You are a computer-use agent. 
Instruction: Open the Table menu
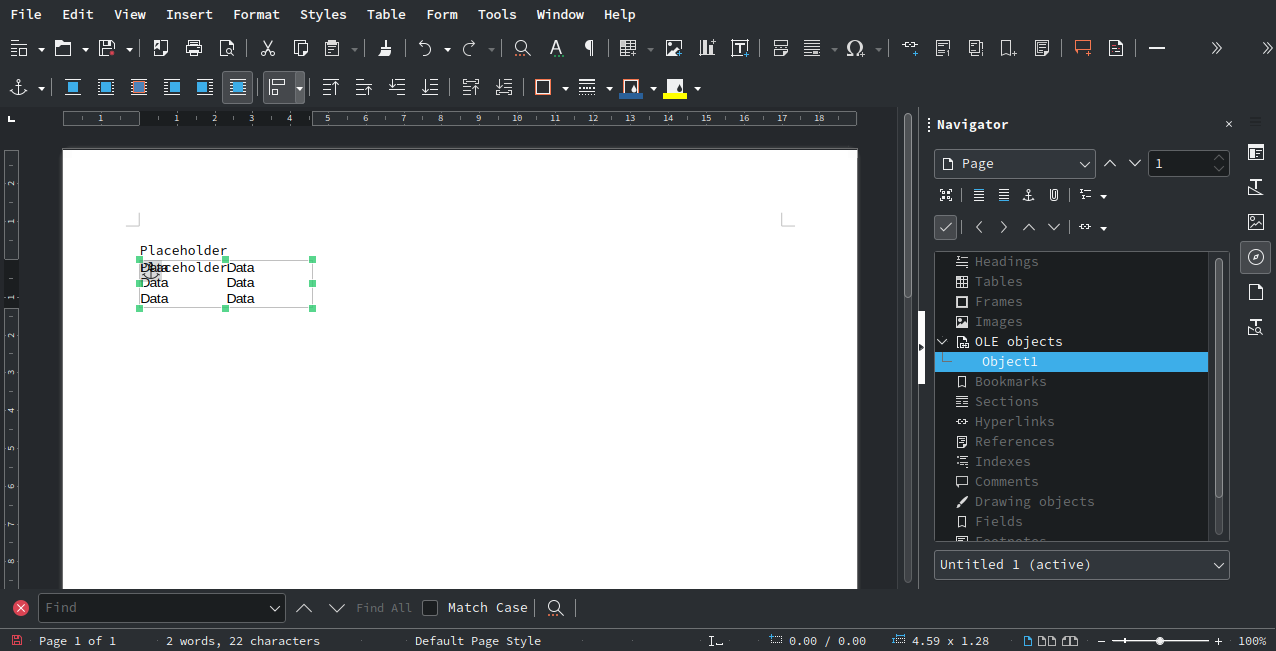pyautogui.click(x=386, y=14)
